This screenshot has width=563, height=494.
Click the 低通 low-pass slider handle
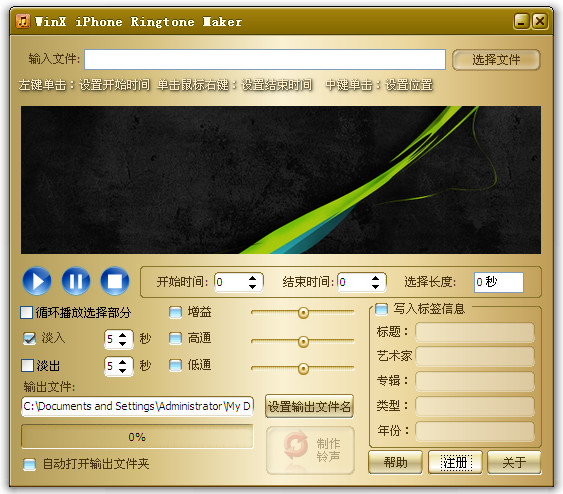pos(303,368)
